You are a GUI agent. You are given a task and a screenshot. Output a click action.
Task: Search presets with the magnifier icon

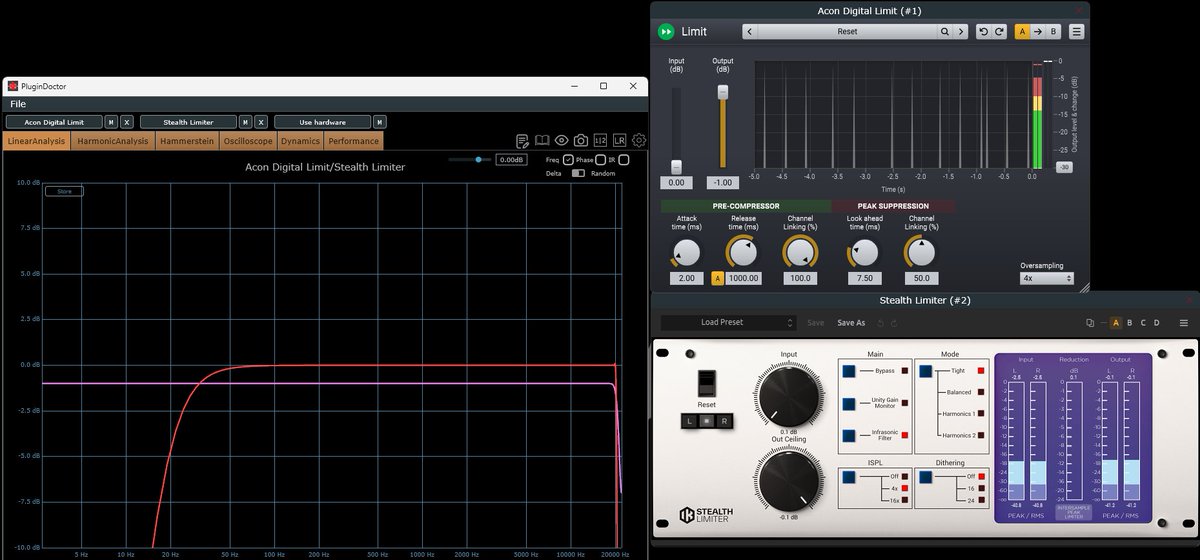tap(944, 32)
